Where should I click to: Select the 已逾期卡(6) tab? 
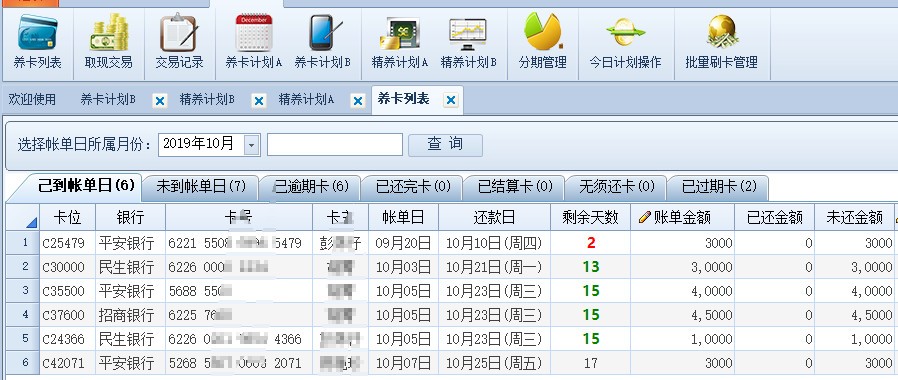tap(310, 187)
